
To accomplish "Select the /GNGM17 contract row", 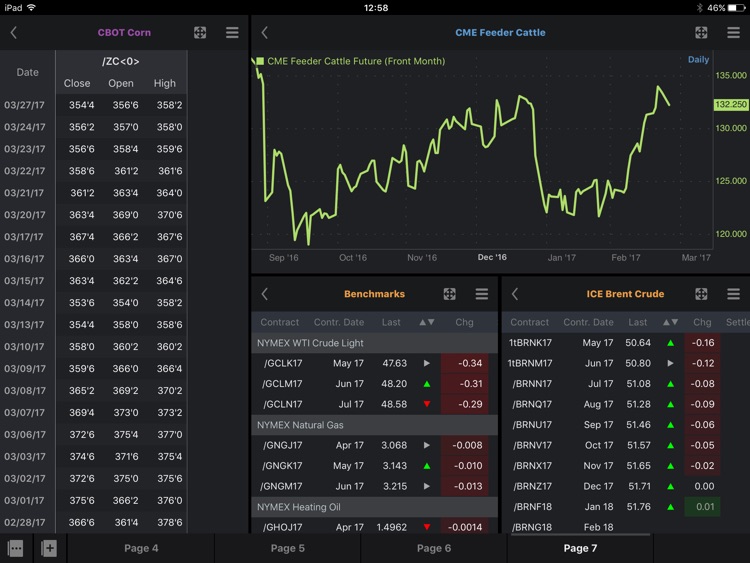I will click(375, 486).
